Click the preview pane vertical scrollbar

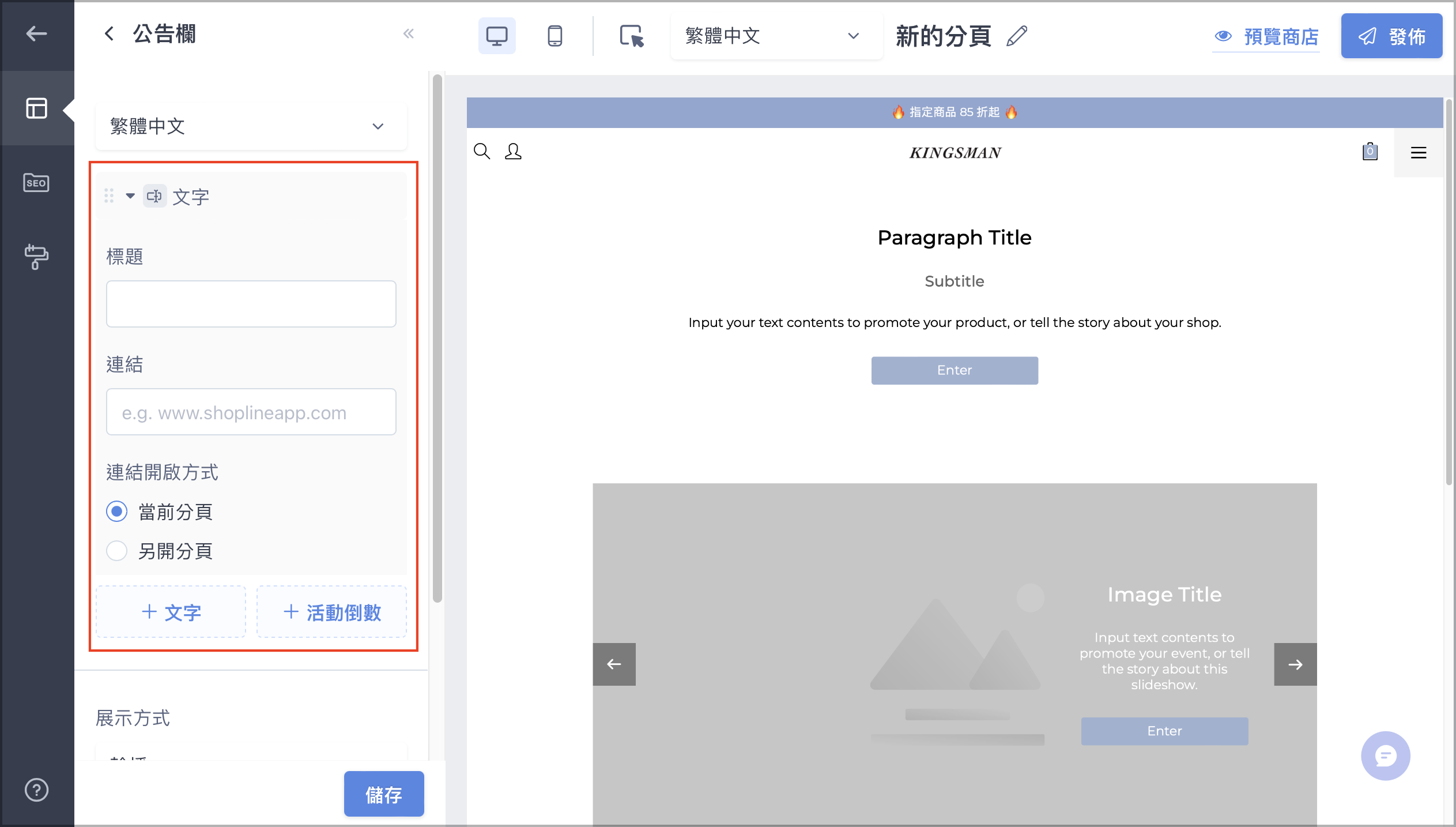pos(1449,292)
